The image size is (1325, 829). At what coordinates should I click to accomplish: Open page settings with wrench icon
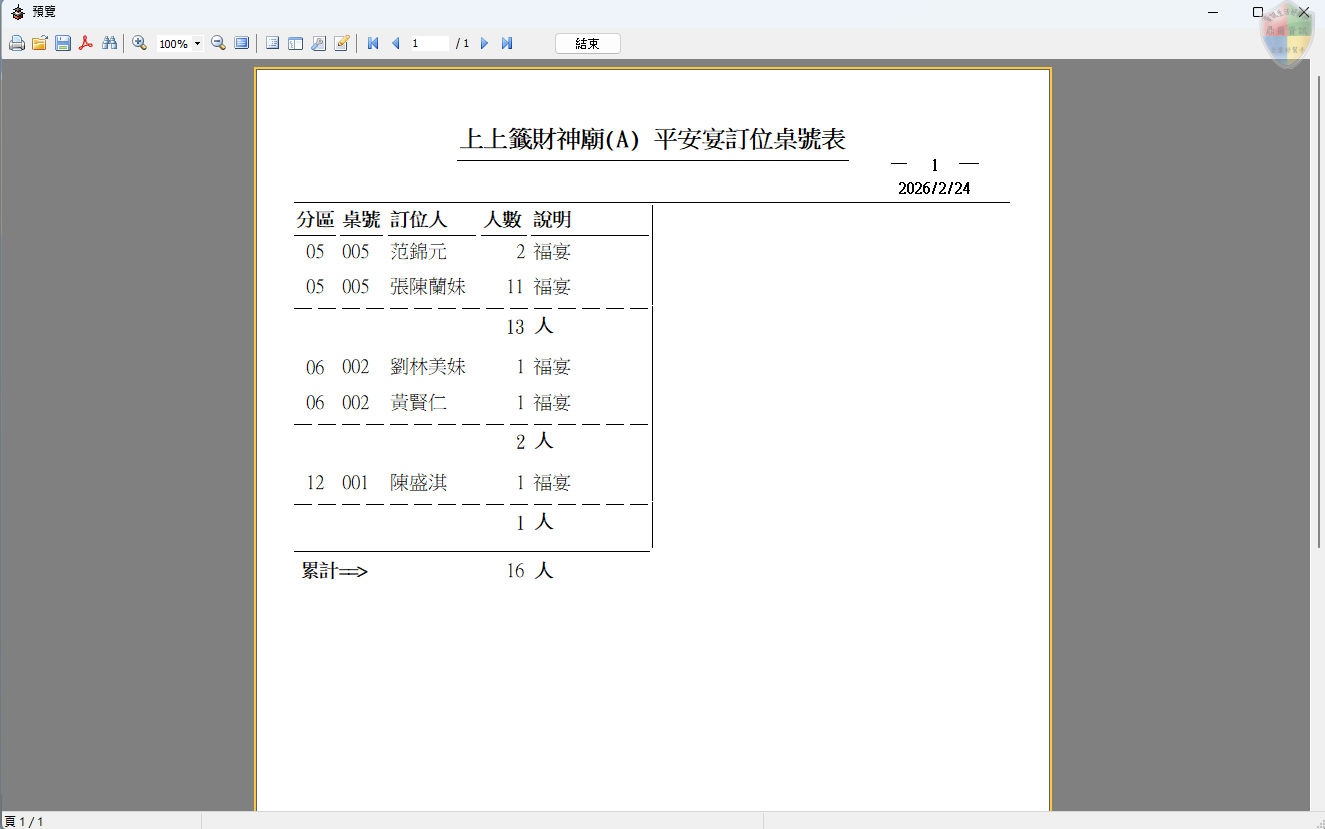(x=318, y=44)
